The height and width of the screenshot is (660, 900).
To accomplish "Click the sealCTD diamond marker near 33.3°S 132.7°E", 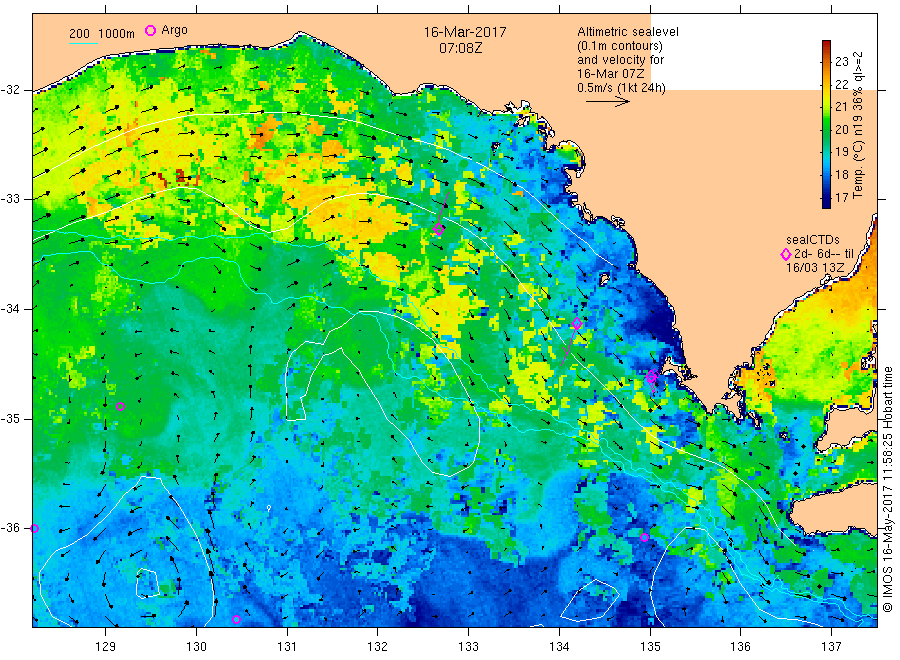I will click(439, 229).
